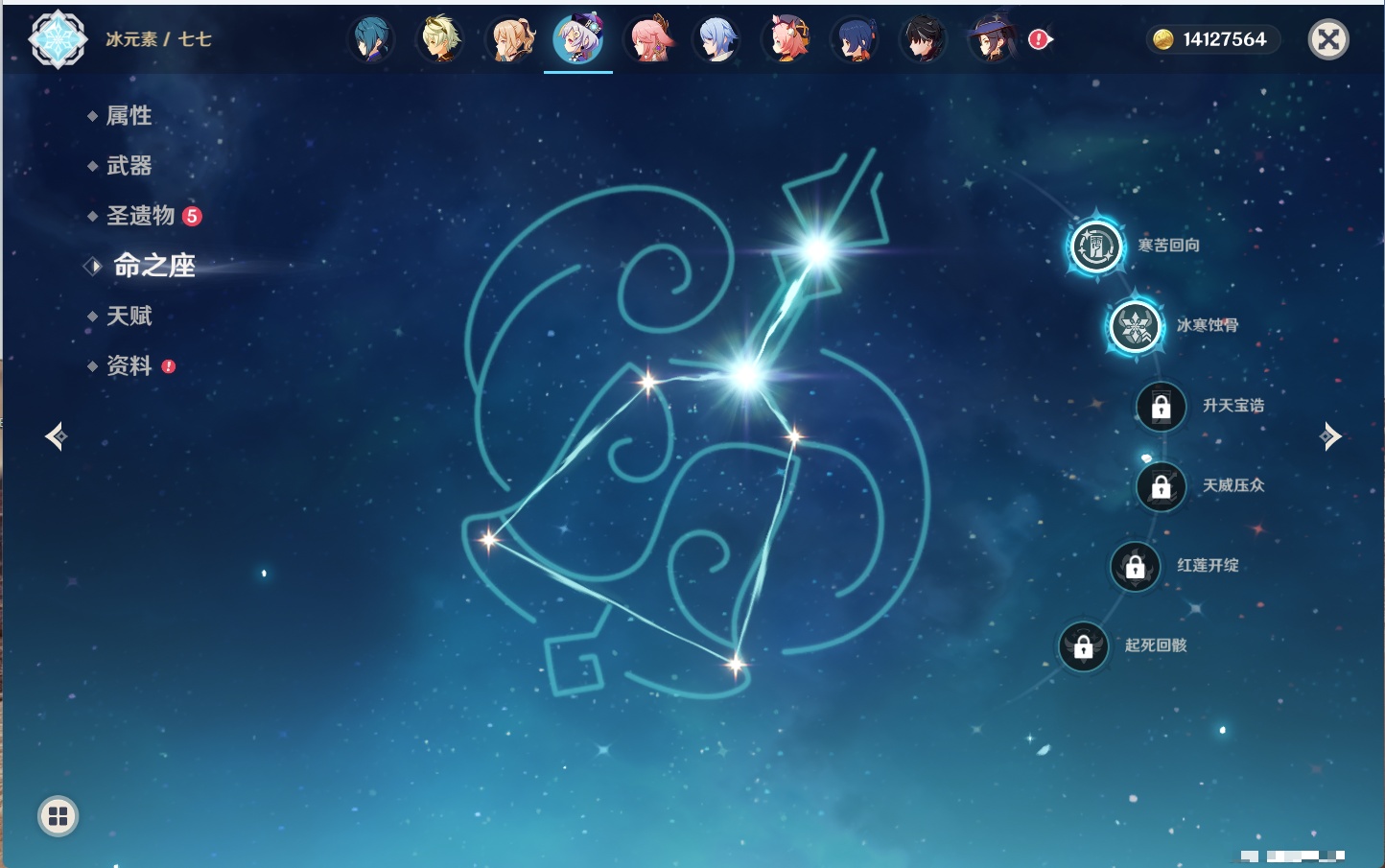The height and width of the screenshot is (868, 1385).
Task: Open the 天赋 talents tab
Action: click(x=129, y=316)
